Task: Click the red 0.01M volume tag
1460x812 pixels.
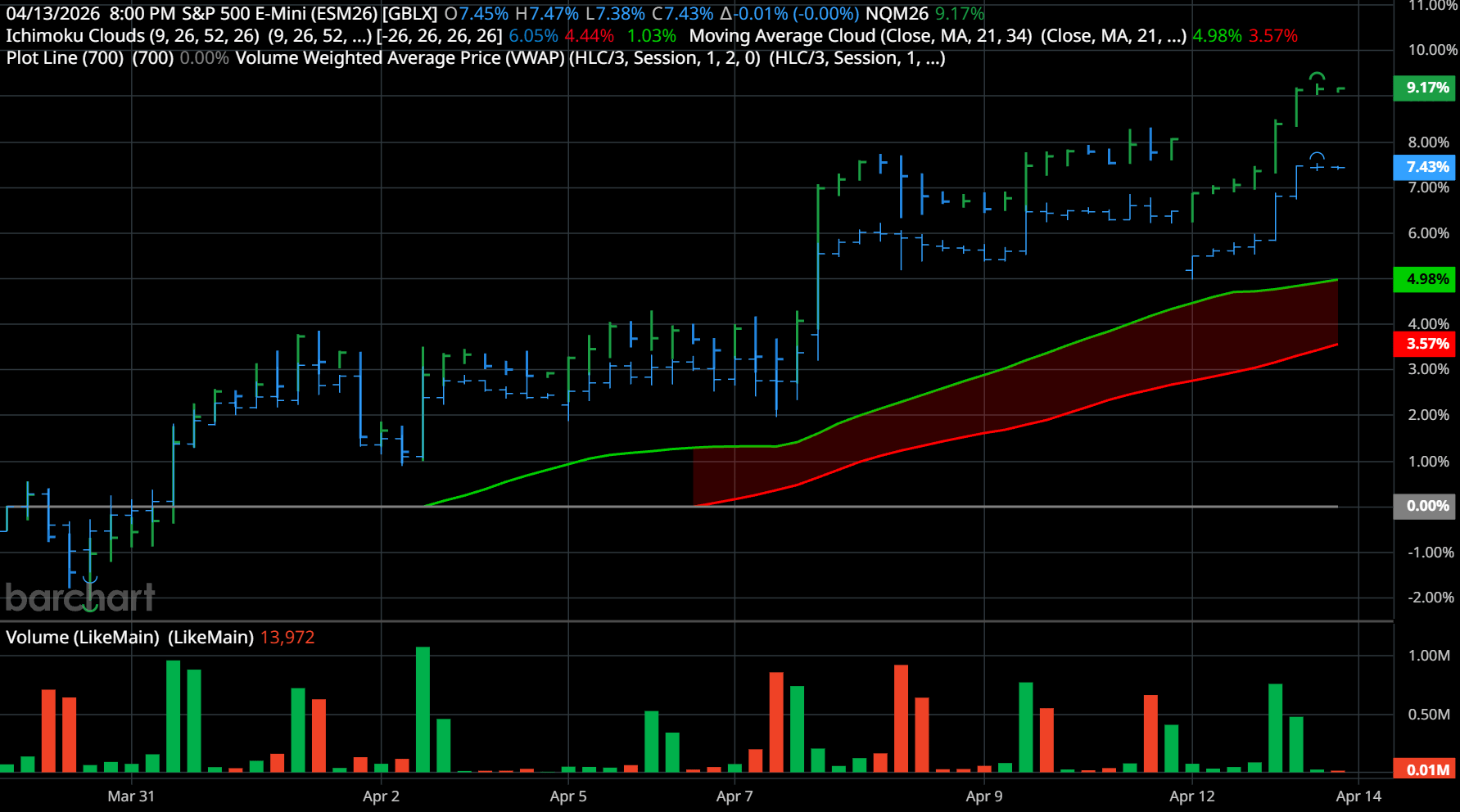Action: 1426,769
